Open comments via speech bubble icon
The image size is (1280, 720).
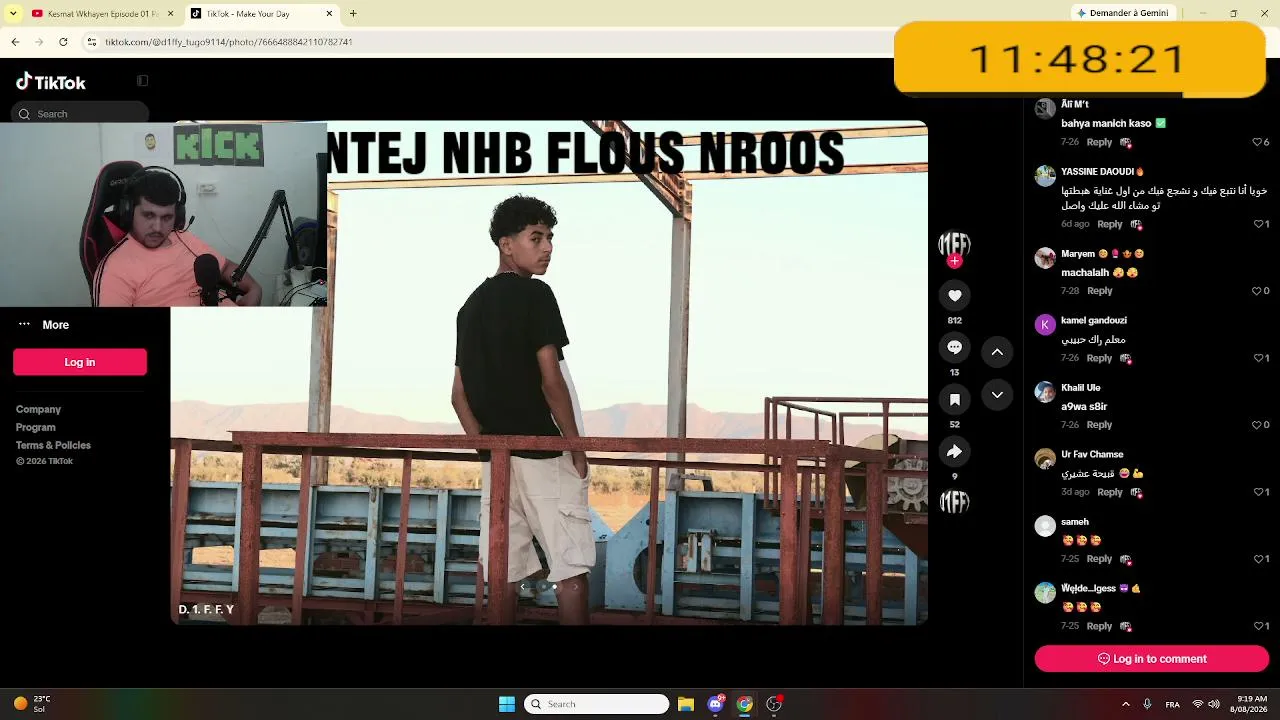(x=955, y=347)
